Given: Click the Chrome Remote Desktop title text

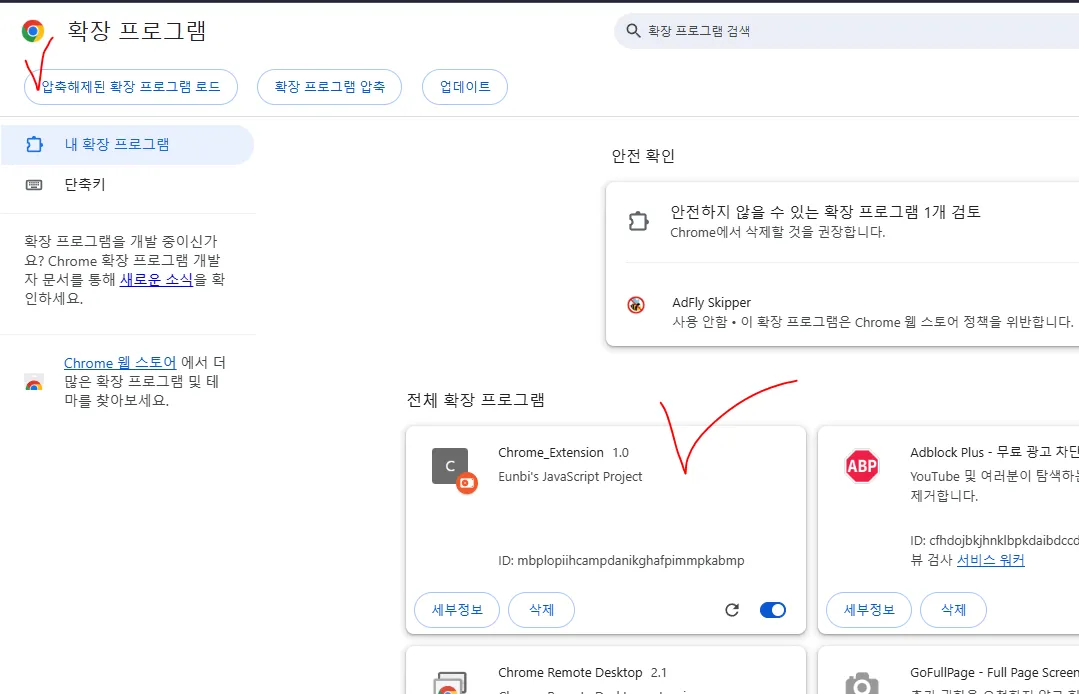Looking at the screenshot, I should pyautogui.click(x=570, y=673).
